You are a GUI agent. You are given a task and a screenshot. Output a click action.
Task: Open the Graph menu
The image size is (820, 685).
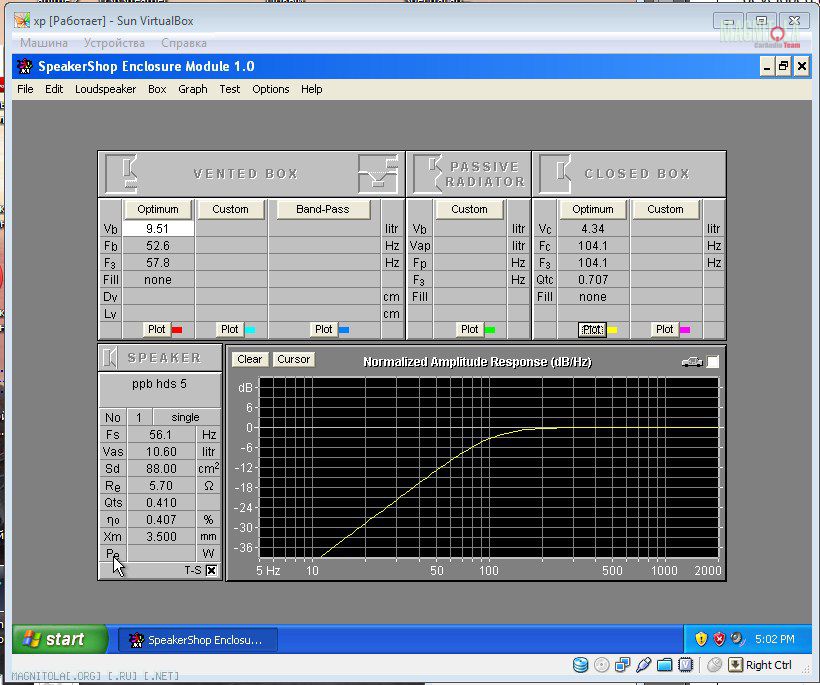click(193, 89)
